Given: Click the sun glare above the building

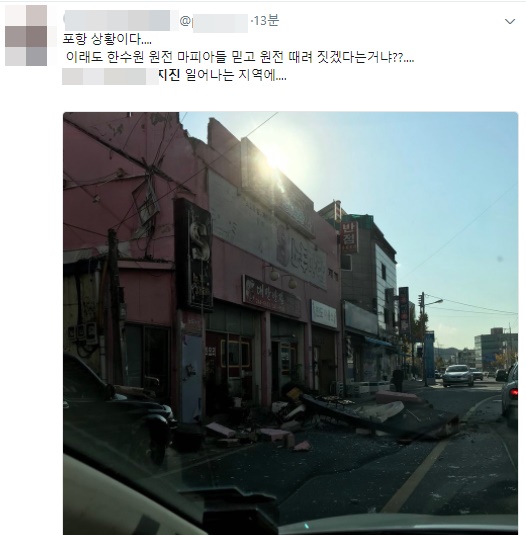Looking at the screenshot, I should 275,158.
